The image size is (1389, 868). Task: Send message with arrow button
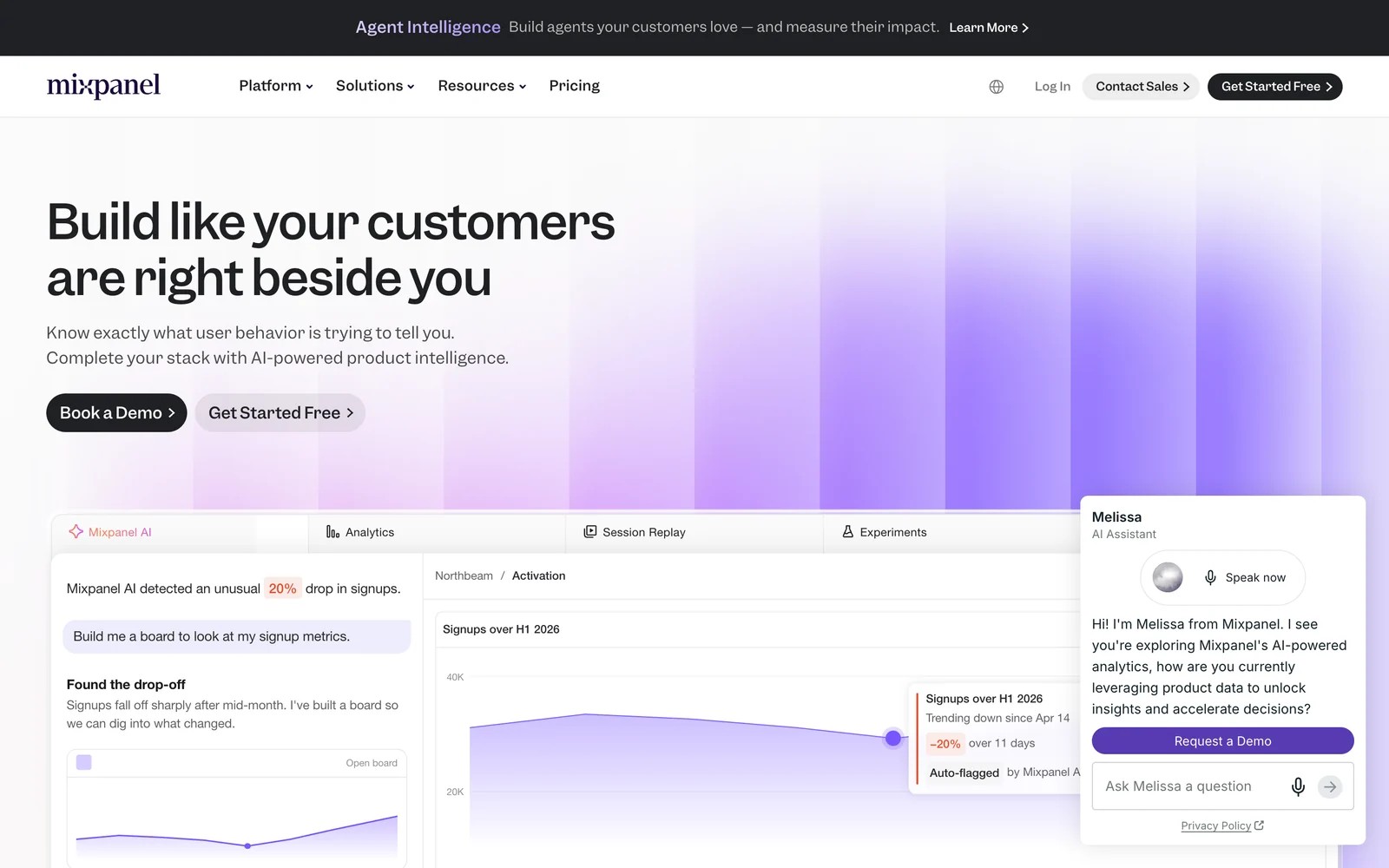(1330, 786)
